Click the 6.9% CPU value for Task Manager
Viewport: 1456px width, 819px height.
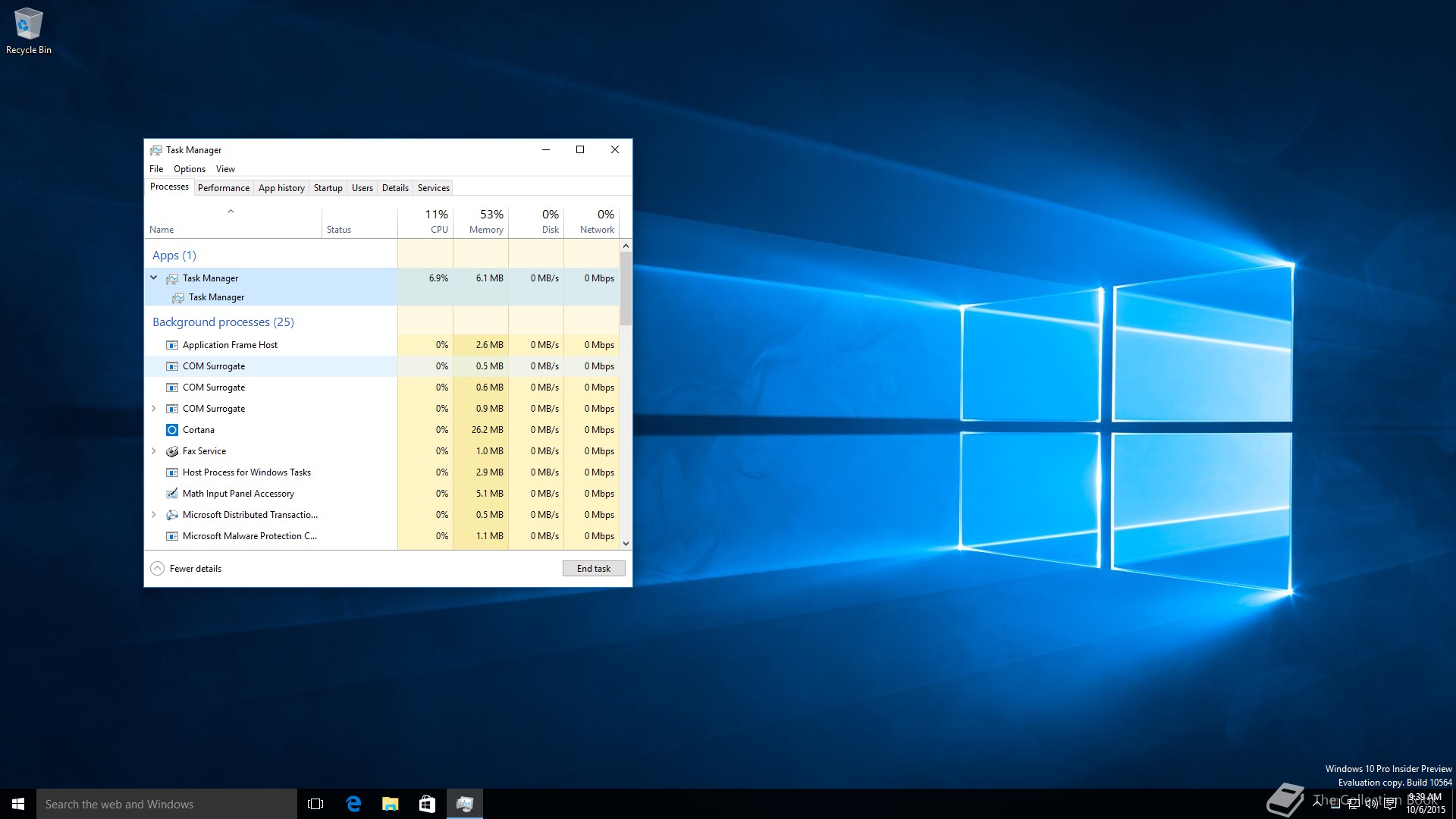pyautogui.click(x=438, y=278)
